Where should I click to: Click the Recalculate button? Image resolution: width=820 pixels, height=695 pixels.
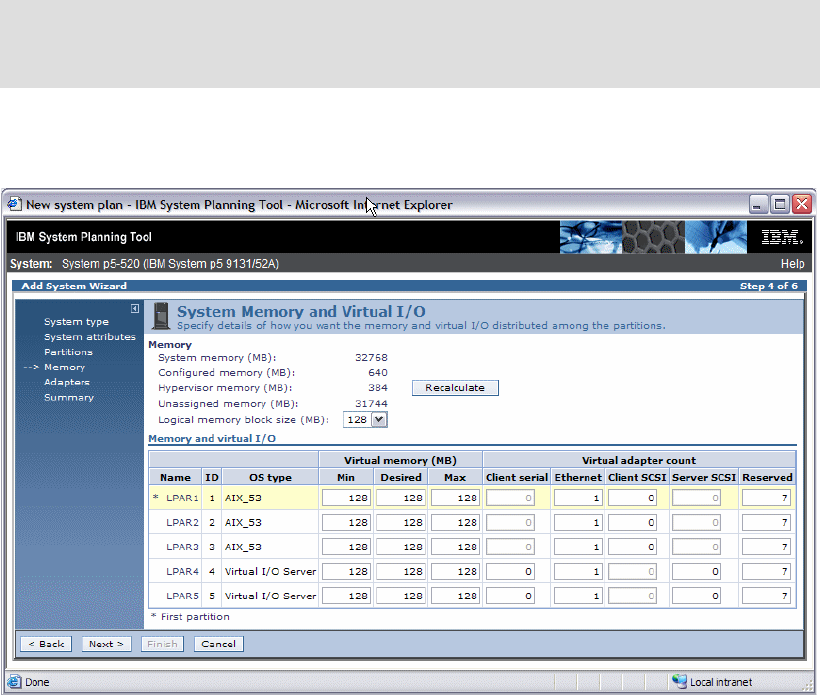[455, 388]
